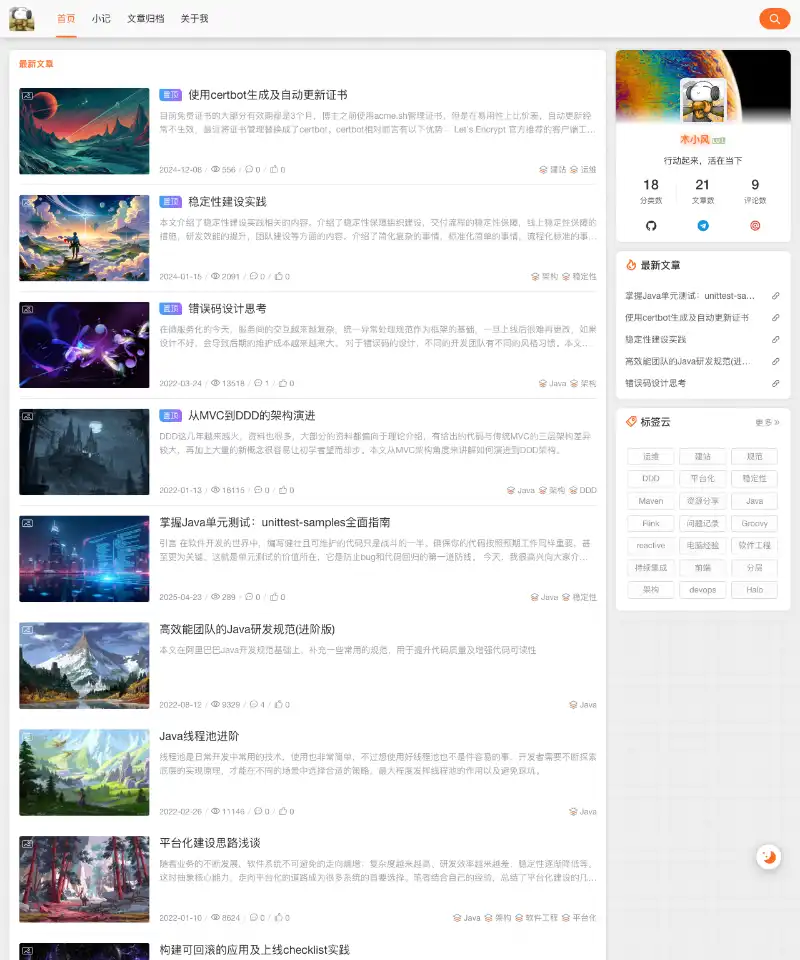Screen dimensions: 800x960
Task: Click the comment icon on 错误码设计思考 article
Action: (258, 383)
